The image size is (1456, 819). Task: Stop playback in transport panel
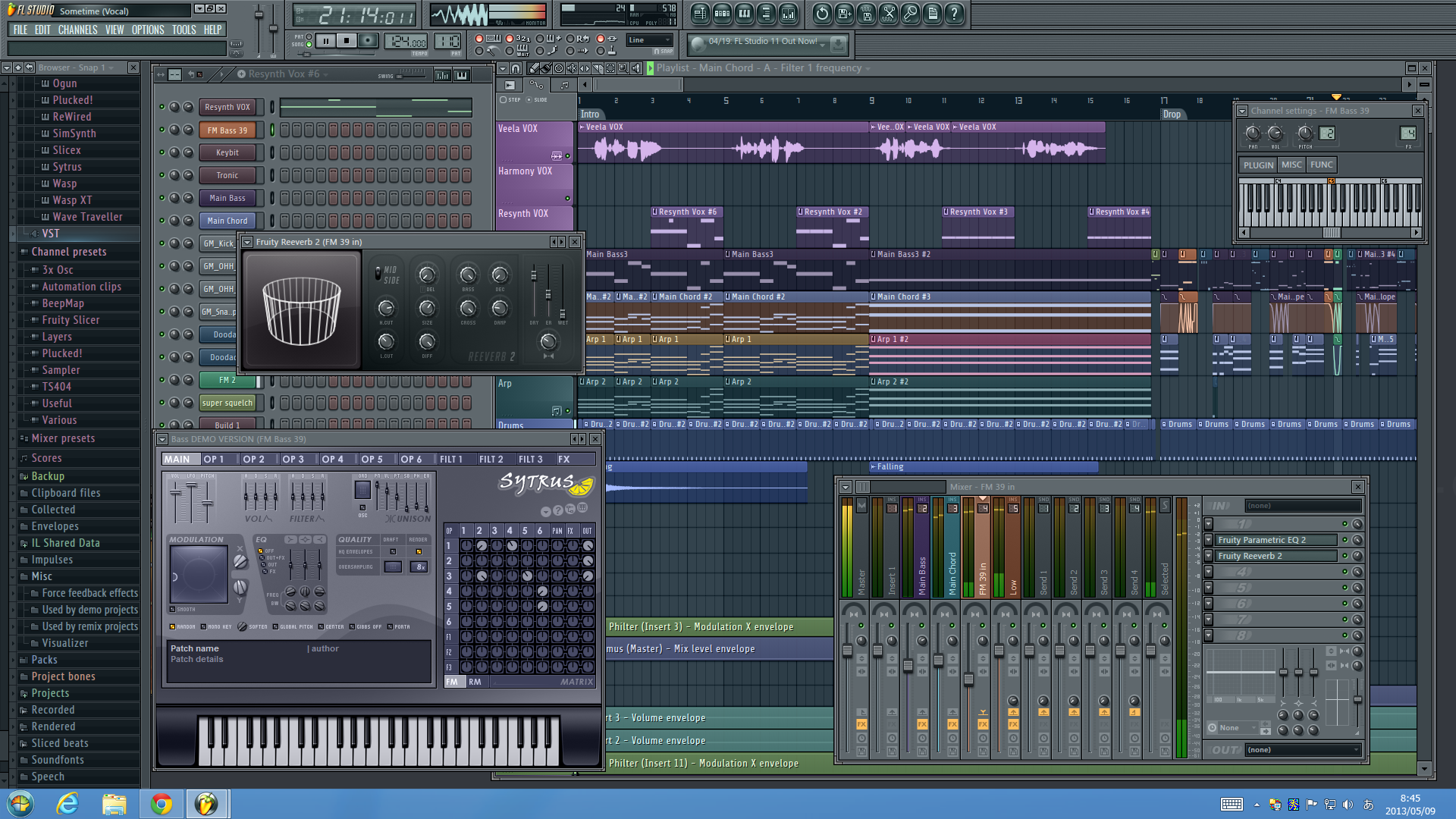347,41
